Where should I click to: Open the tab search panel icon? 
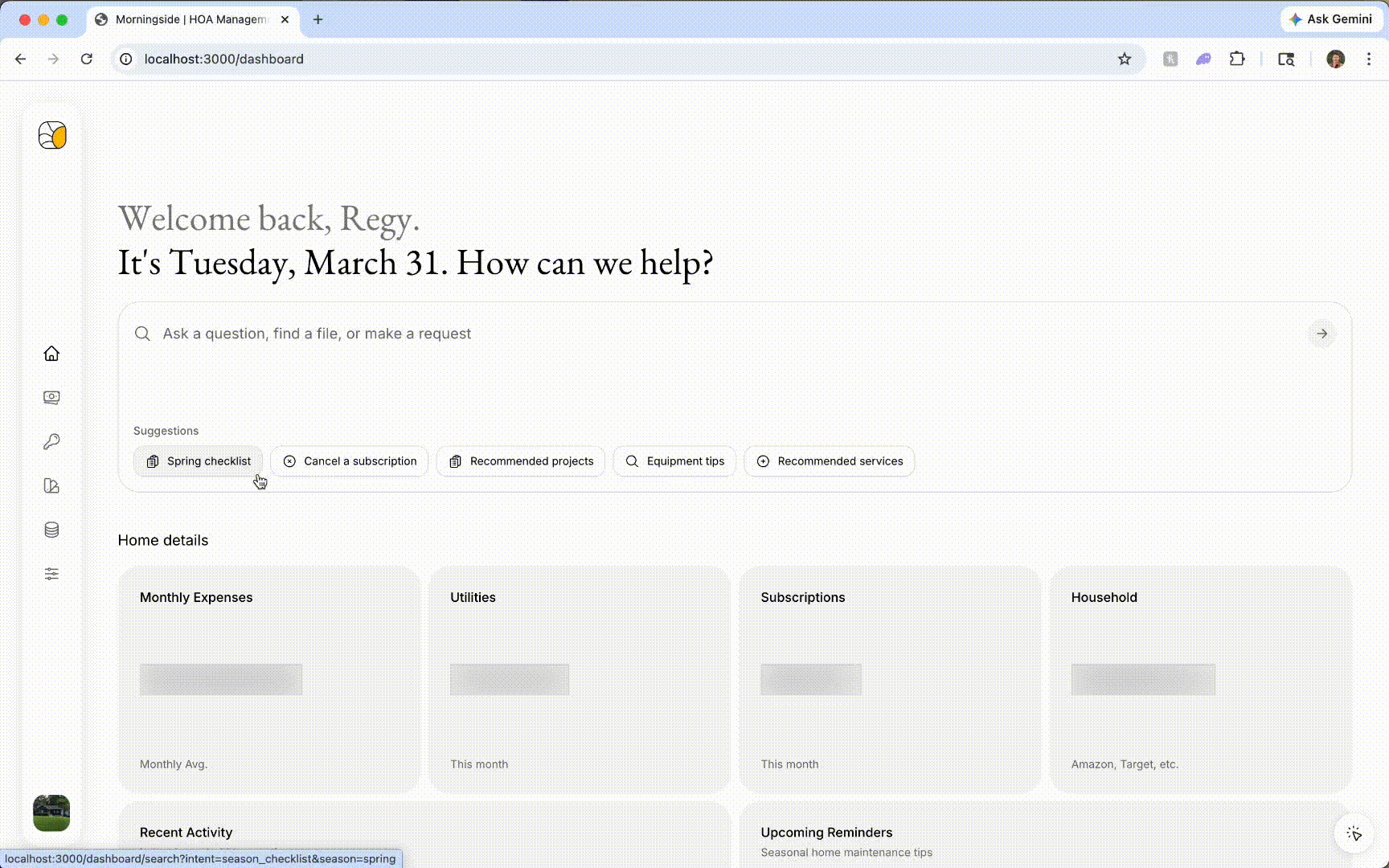coord(1286,59)
